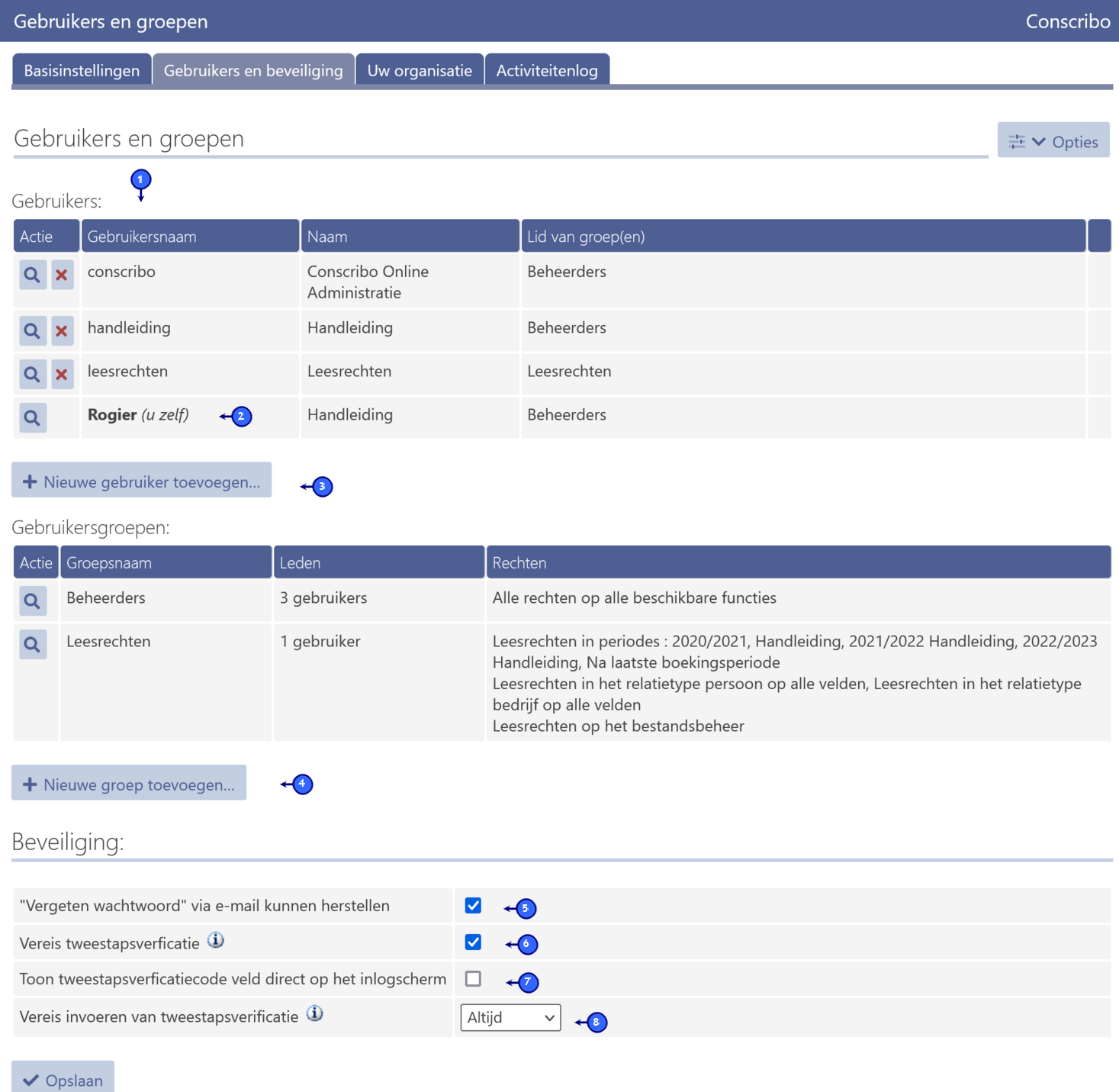This screenshot has height=1092, width=1119.
Task: Open magnifier for handleiding user
Action: (x=33, y=330)
